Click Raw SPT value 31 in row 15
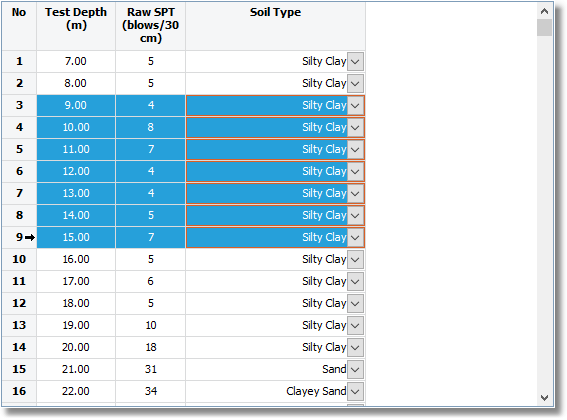The image size is (567, 420). pyautogui.click(x=150, y=369)
